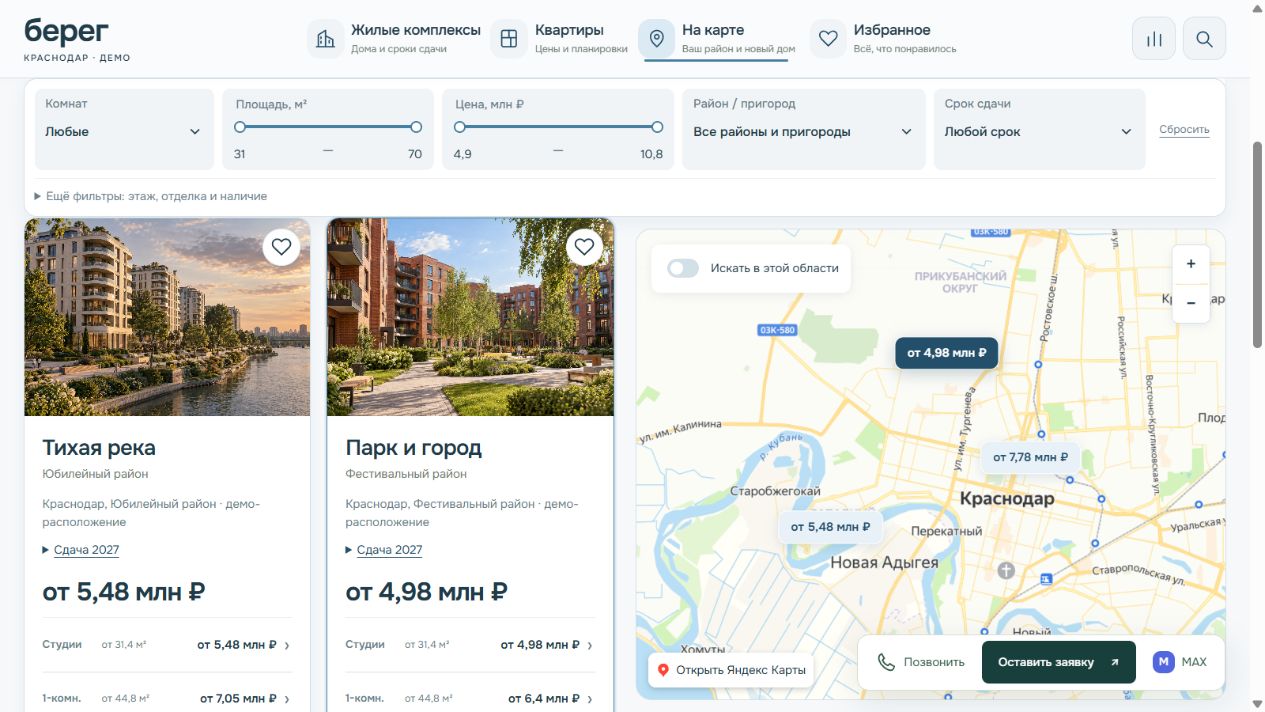Select map marker от 5,48 млн ₽
This screenshot has width=1265, height=712.
[830, 527]
